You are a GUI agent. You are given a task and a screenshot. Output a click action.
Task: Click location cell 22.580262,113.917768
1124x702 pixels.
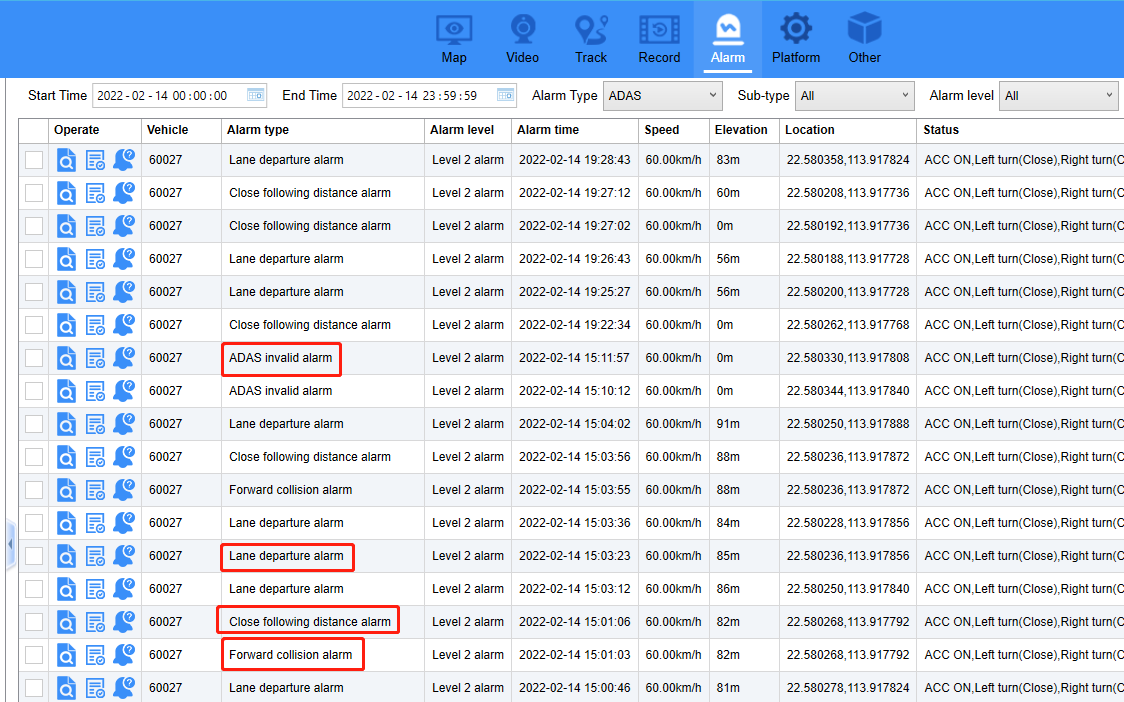tap(848, 325)
